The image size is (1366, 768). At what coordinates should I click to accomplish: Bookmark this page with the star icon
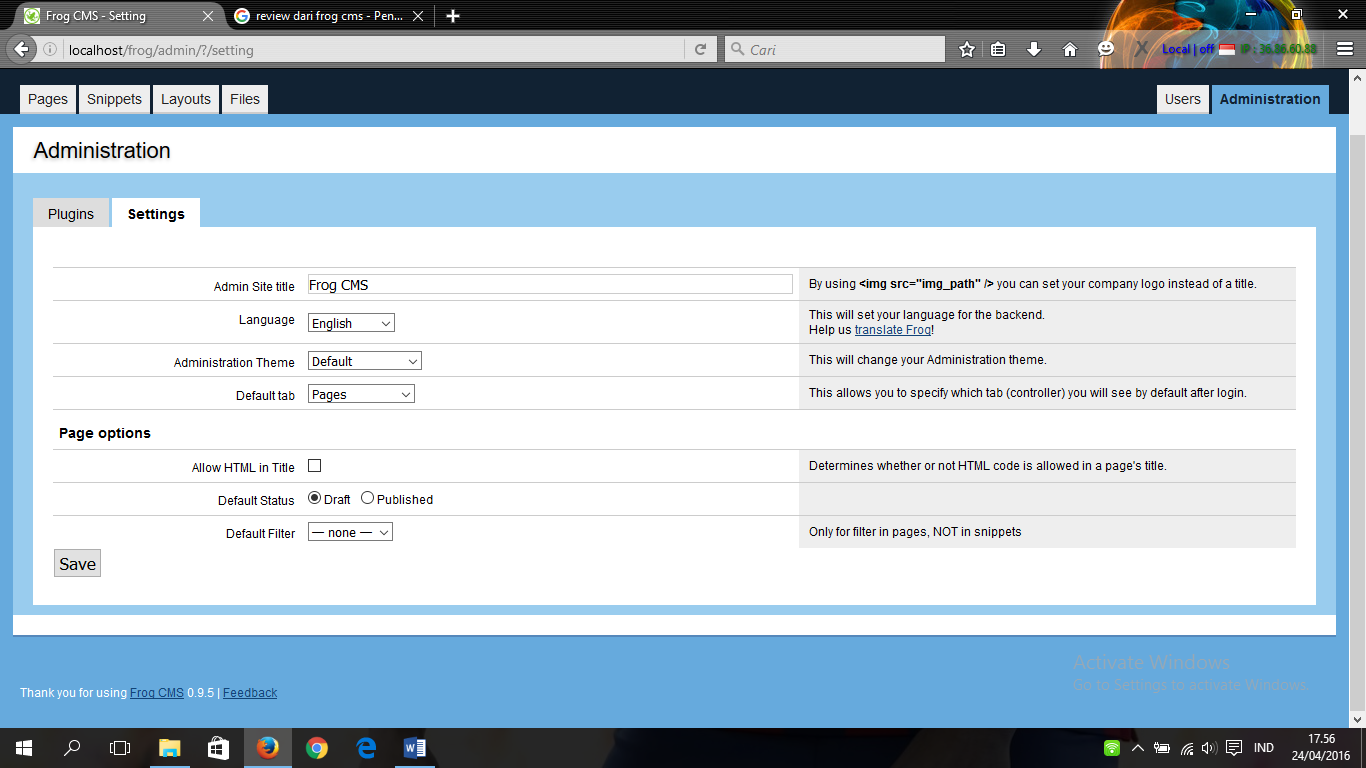(966, 49)
